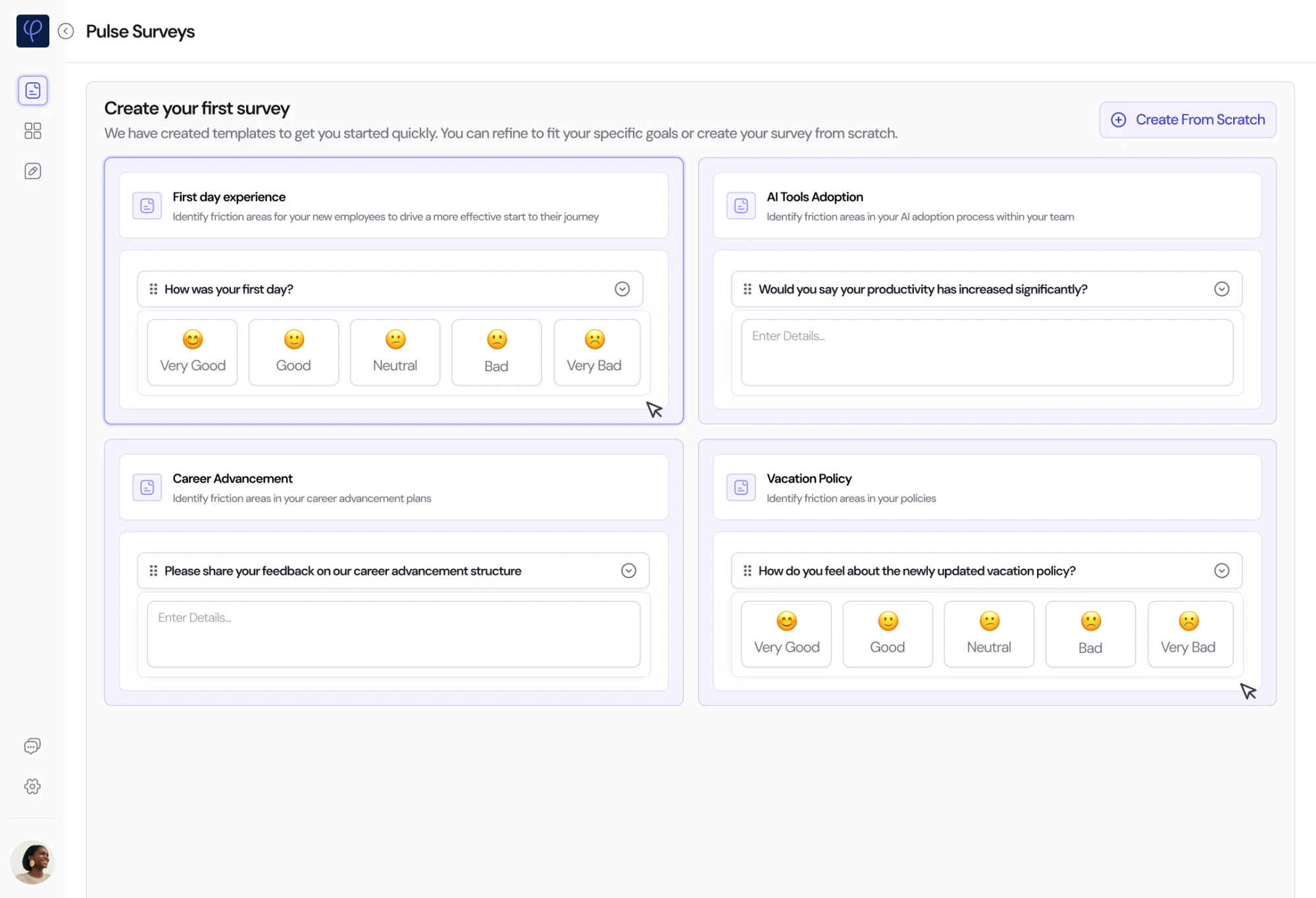
Task: Open the dashboard grid icon in sidebar
Action: point(32,130)
